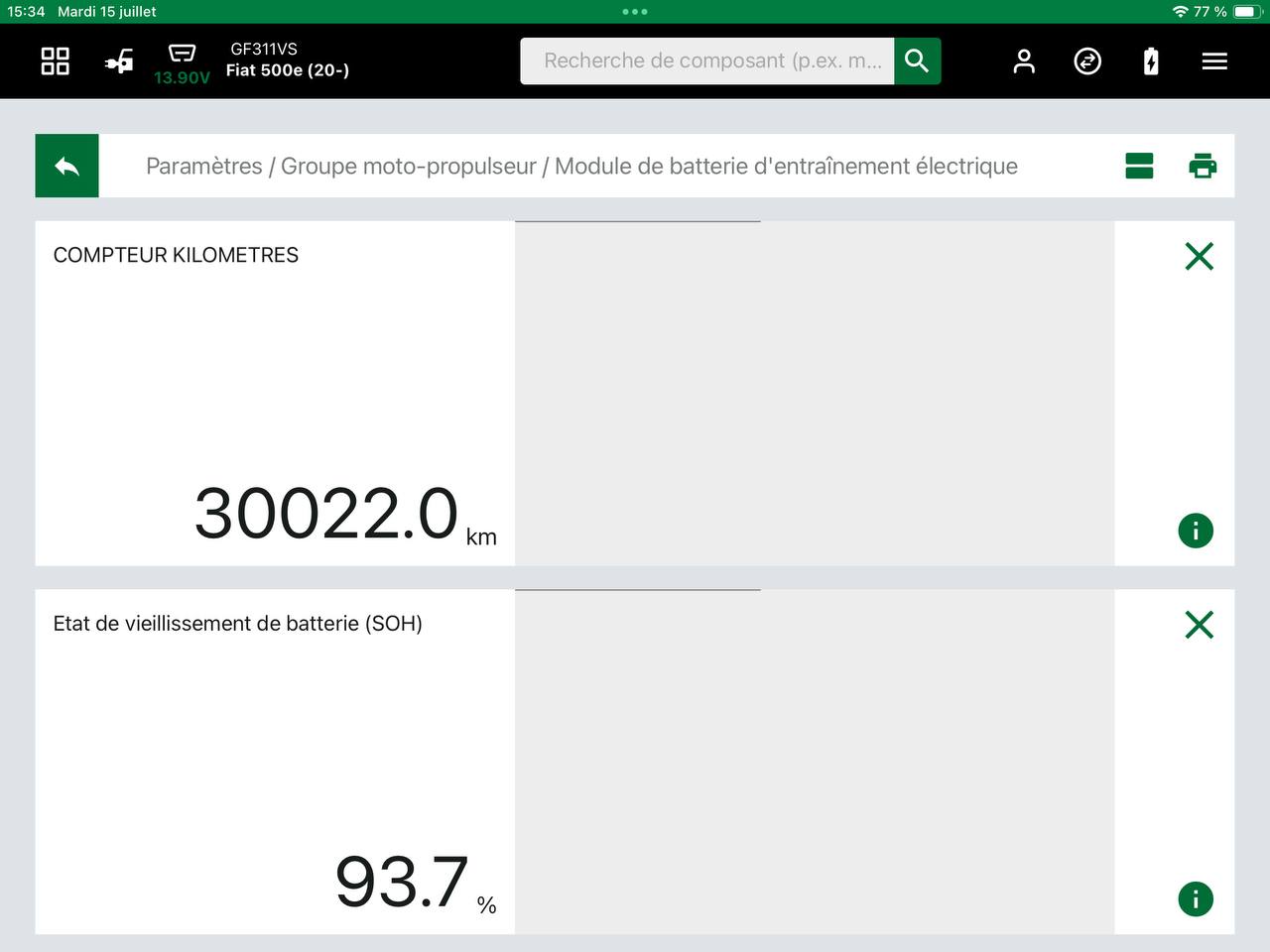The width and height of the screenshot is (1270, 952).
Task: Tap the vehicle connection plug icon
Action: 119,61
